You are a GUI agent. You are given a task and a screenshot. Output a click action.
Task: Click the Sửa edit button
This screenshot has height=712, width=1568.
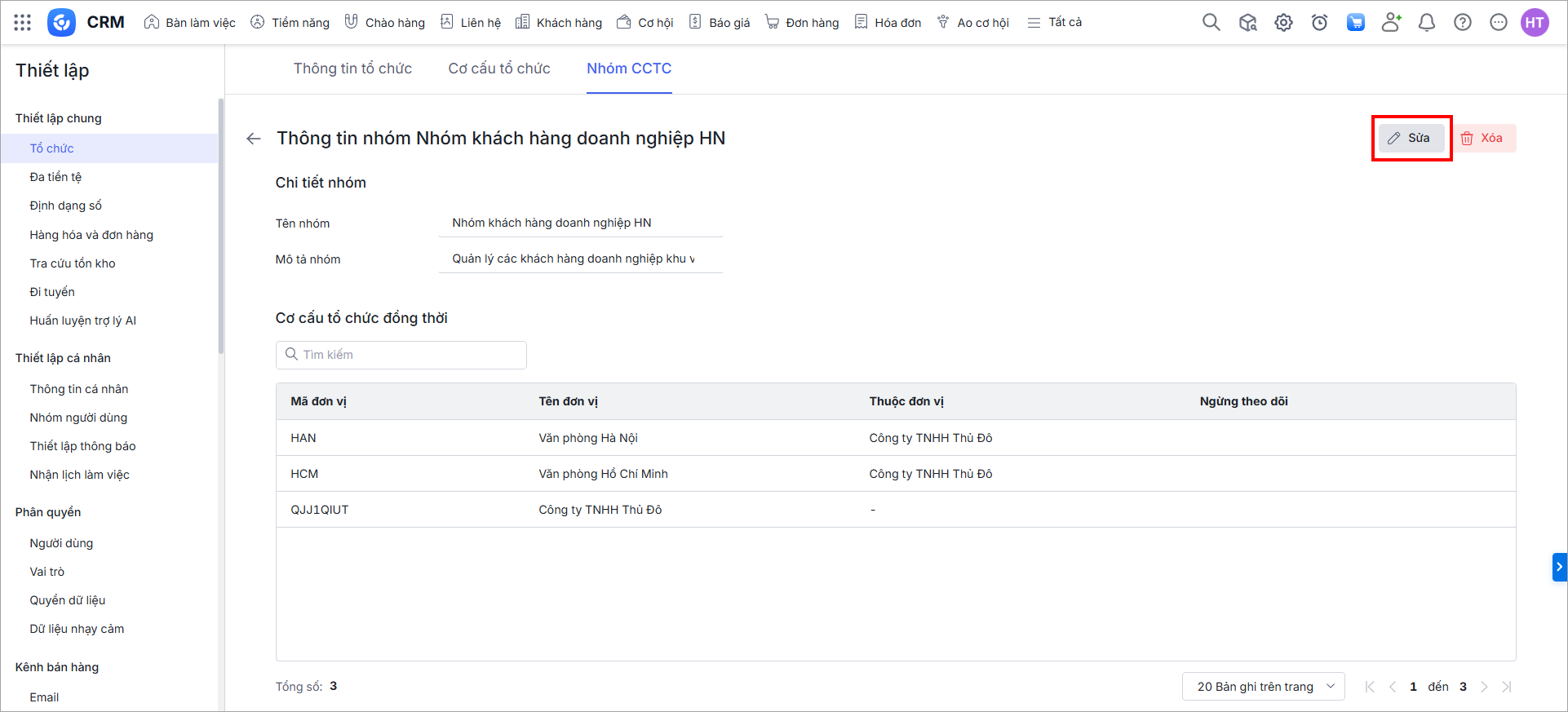(1411, 139)
